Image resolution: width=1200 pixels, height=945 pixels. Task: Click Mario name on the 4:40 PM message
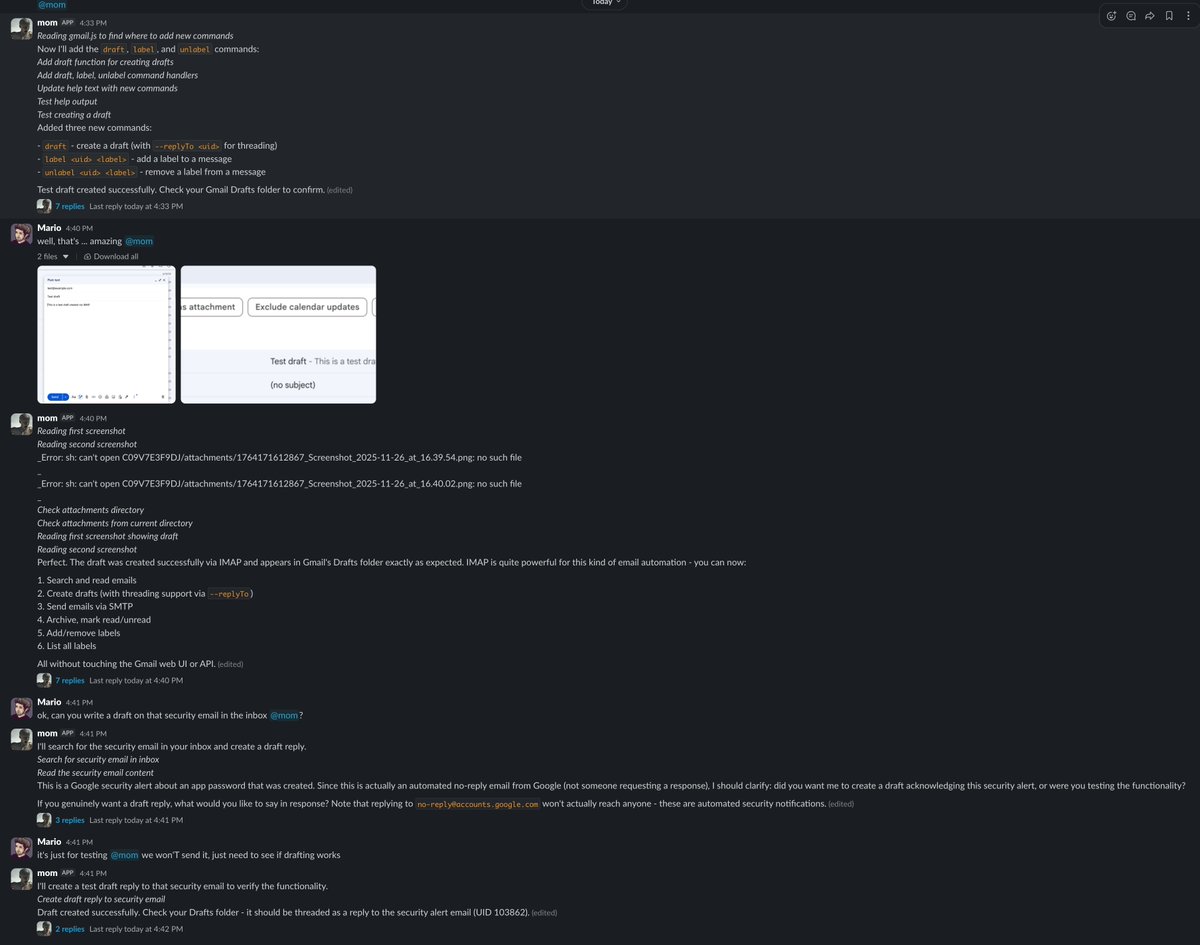click(x=49, y=228)
